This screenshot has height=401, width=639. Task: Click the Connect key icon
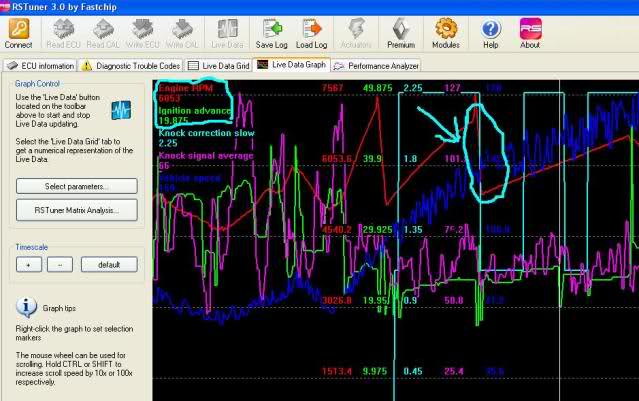point(19,29)
